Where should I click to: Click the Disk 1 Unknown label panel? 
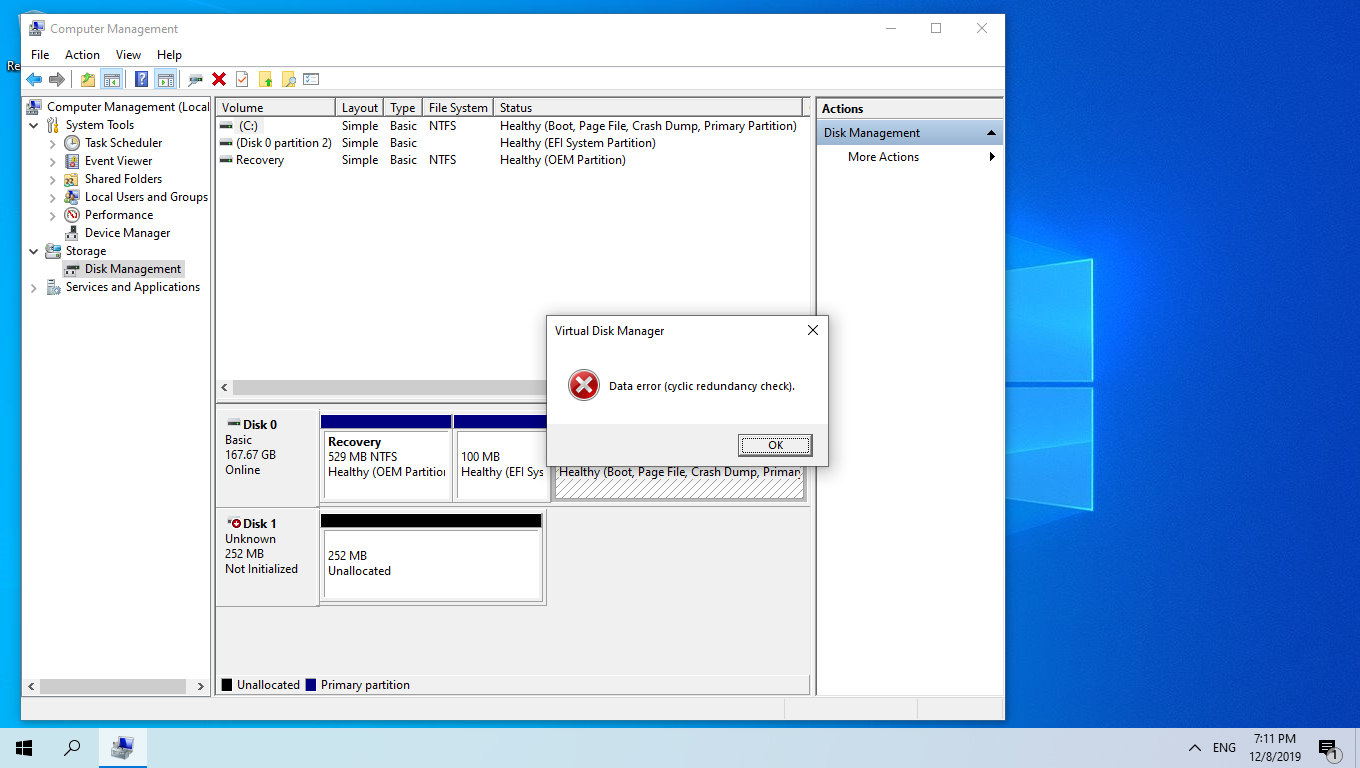[x=268, y=557]
